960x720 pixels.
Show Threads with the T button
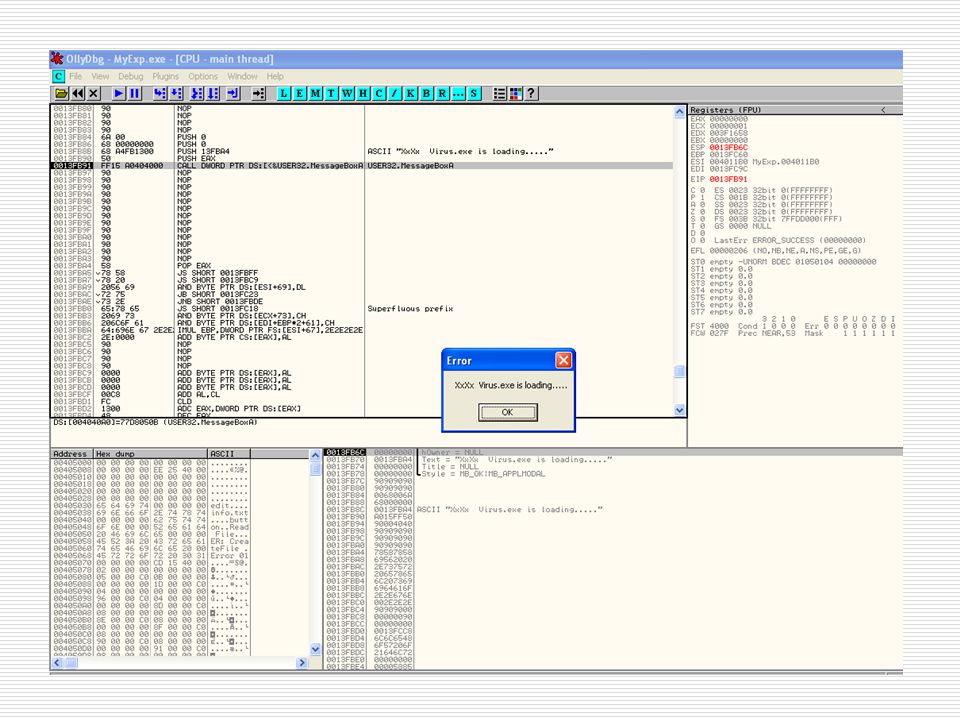pyautogui.click(x=331, y=94)
